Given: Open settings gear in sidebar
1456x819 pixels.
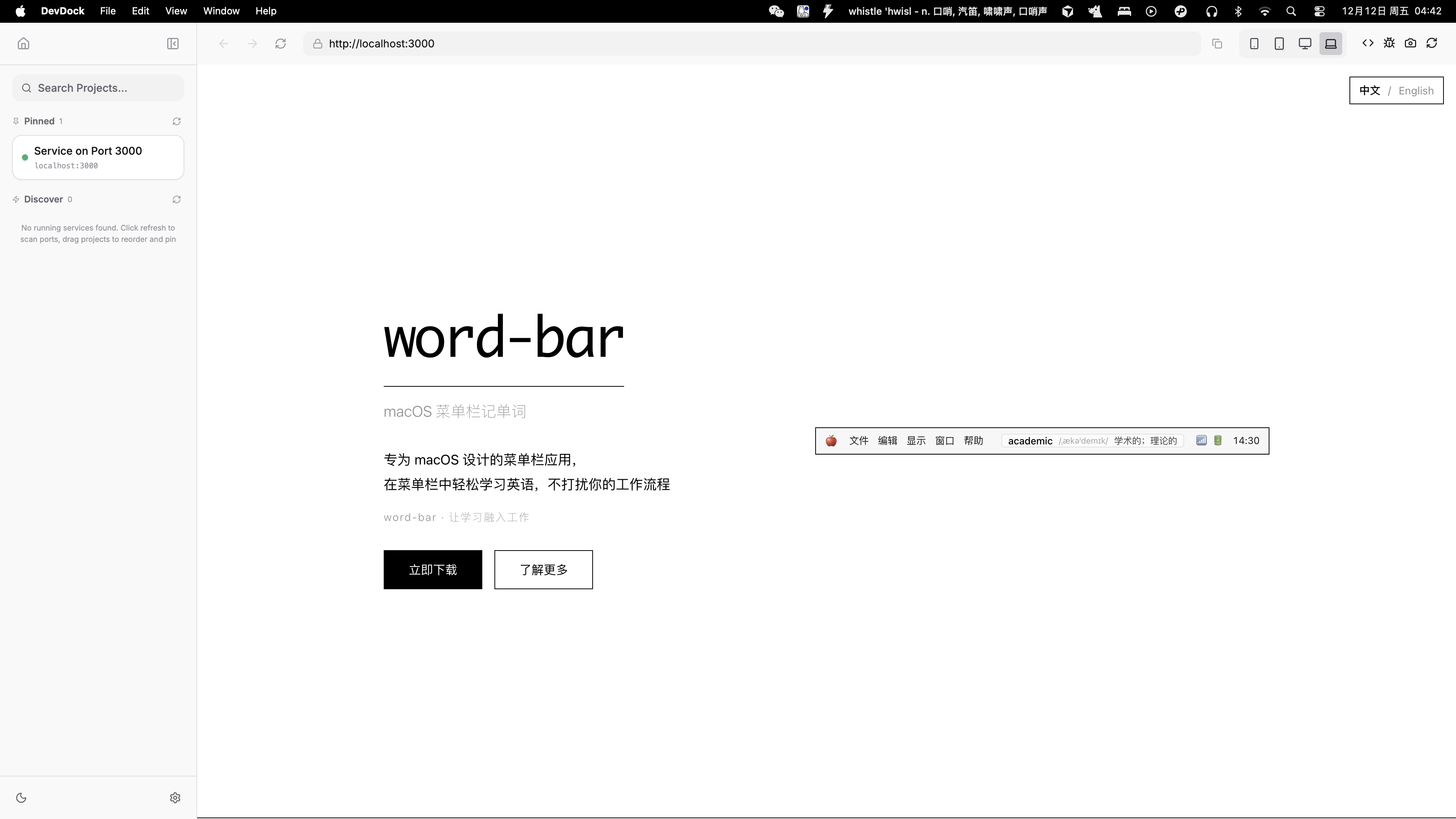Looking at the screenshot, I should (x=175, y=797).
